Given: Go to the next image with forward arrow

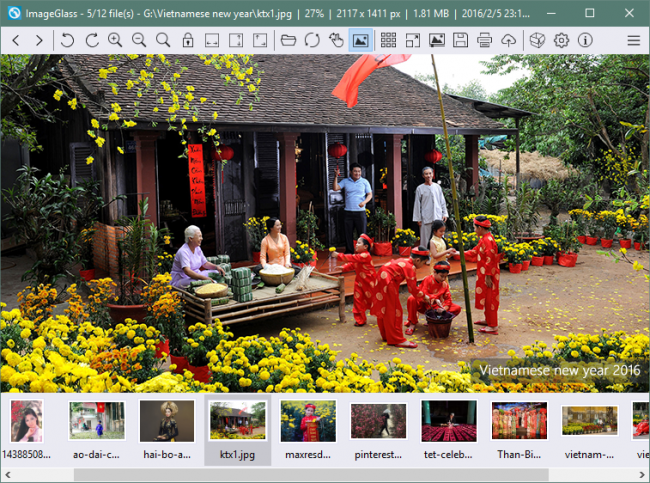Looking at the screenshot, I should click(x=39, y=40).
